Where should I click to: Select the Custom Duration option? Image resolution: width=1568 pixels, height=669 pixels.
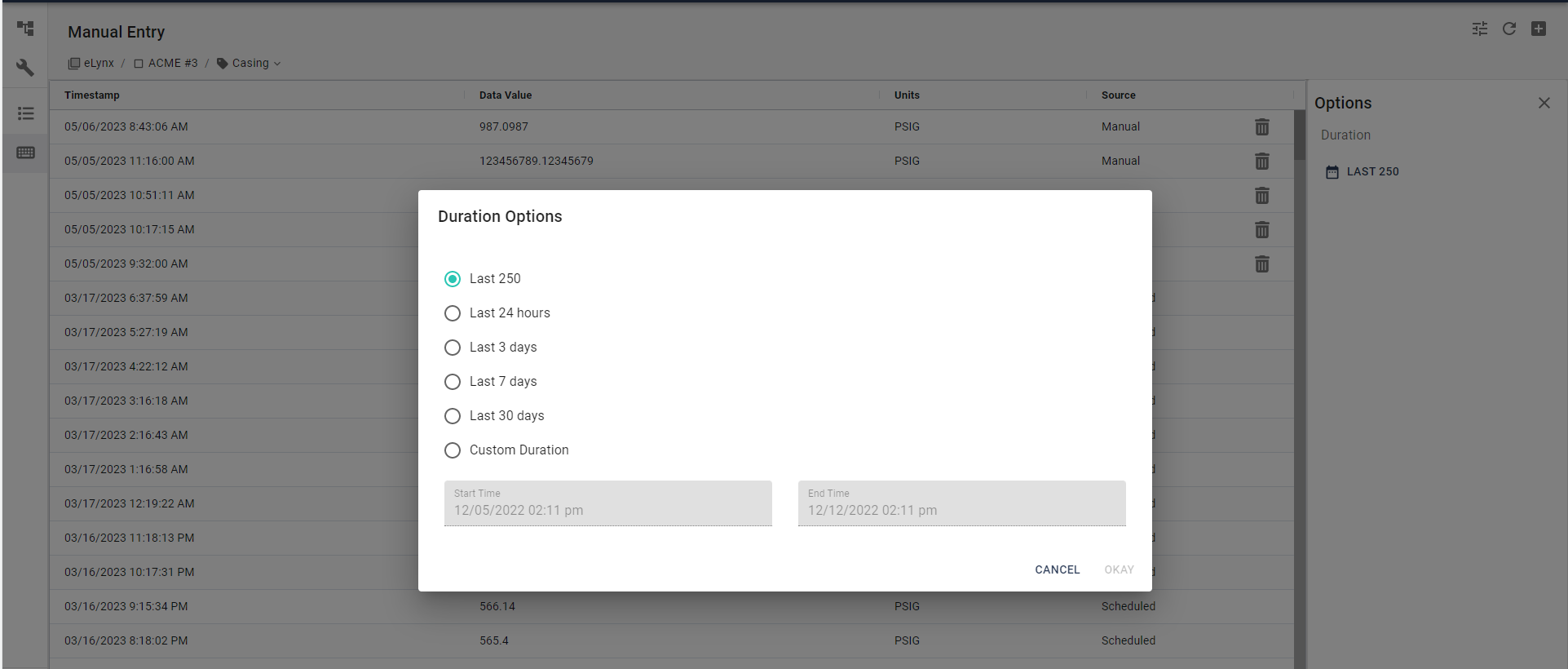(x=453, y=450)
